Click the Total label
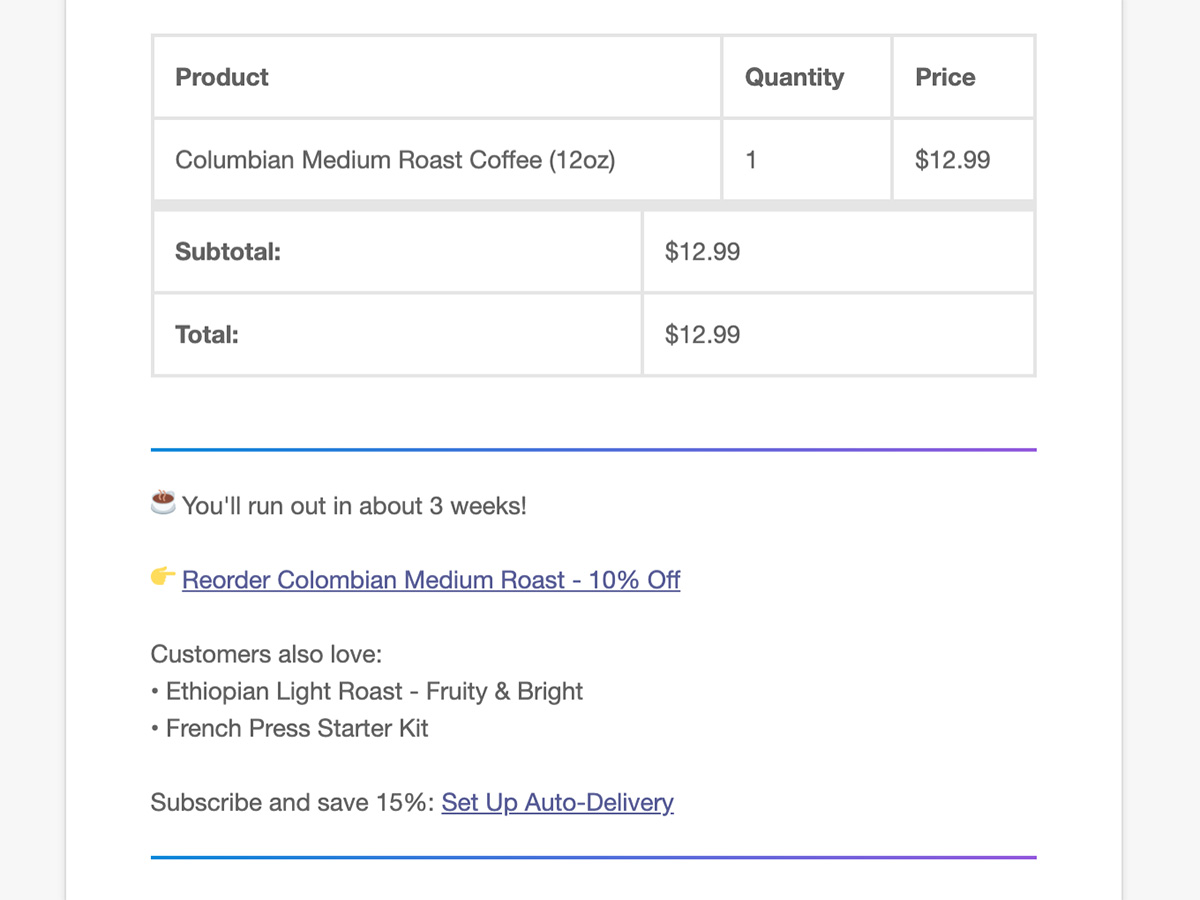The height and width of the screenshot is (900, 1200). [x=207, y=335]
